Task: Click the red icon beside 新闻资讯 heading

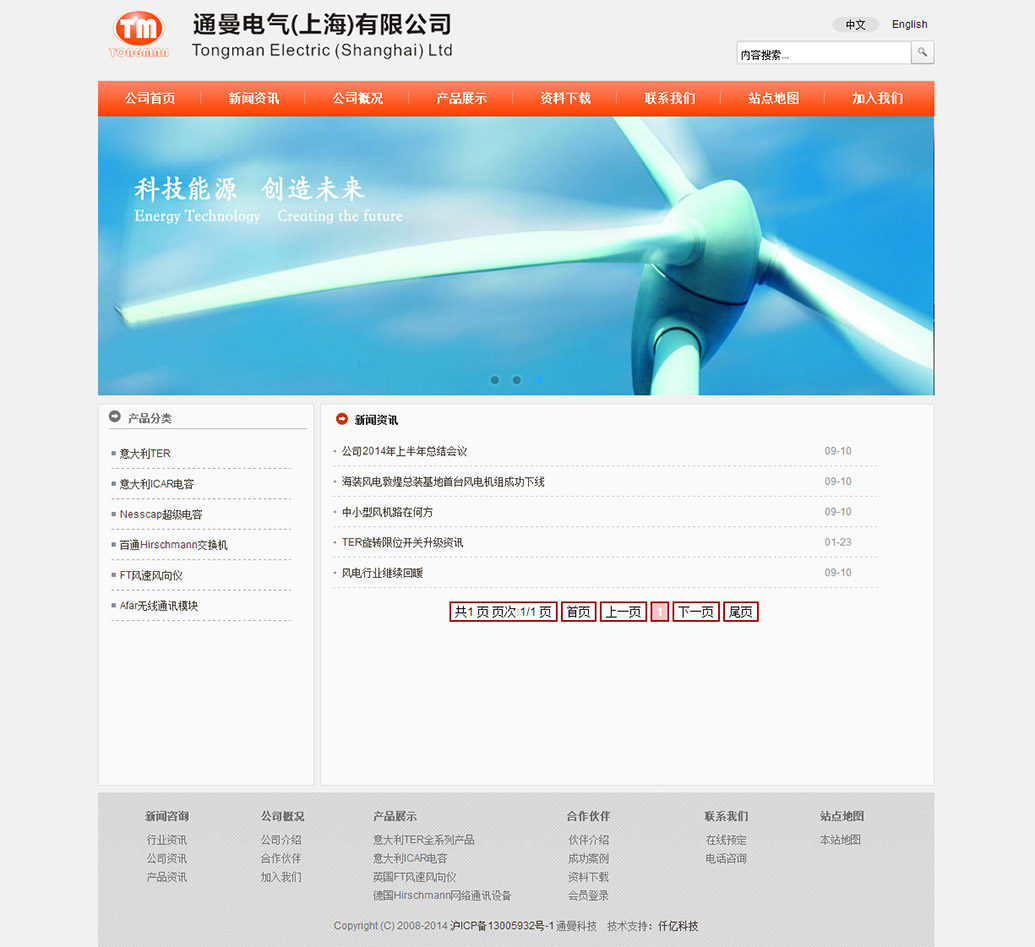Action: [x=342, y=419]
